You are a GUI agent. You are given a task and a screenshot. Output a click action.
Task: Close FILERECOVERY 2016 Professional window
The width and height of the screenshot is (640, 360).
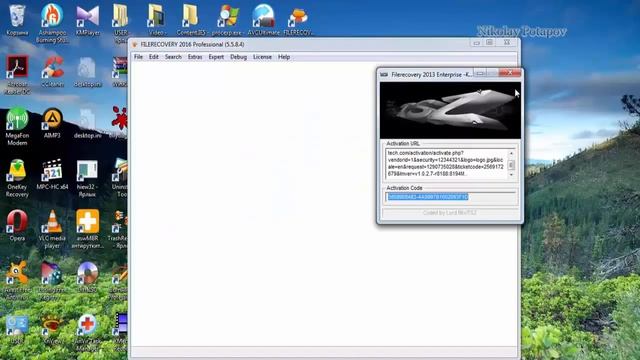click(507, 42)
